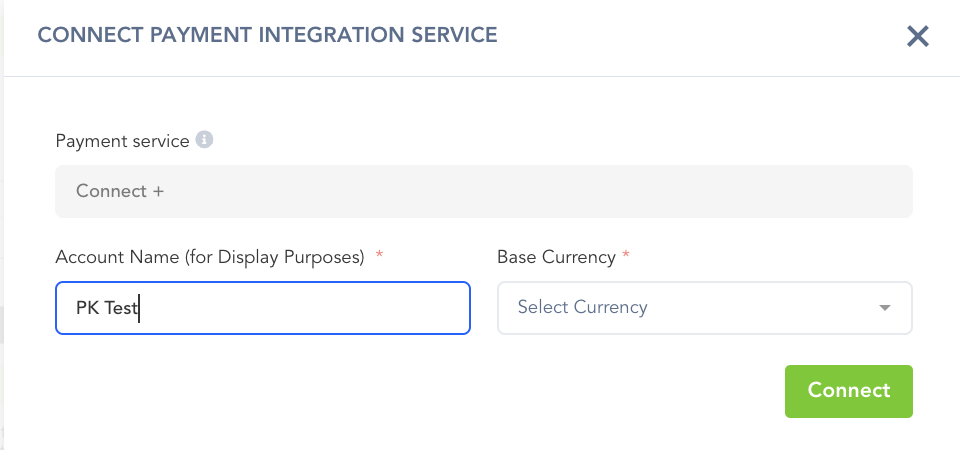Viewport: 960px width, 450px height.
Task: Click the Connect + placeholder text
Action: [119, 191]
